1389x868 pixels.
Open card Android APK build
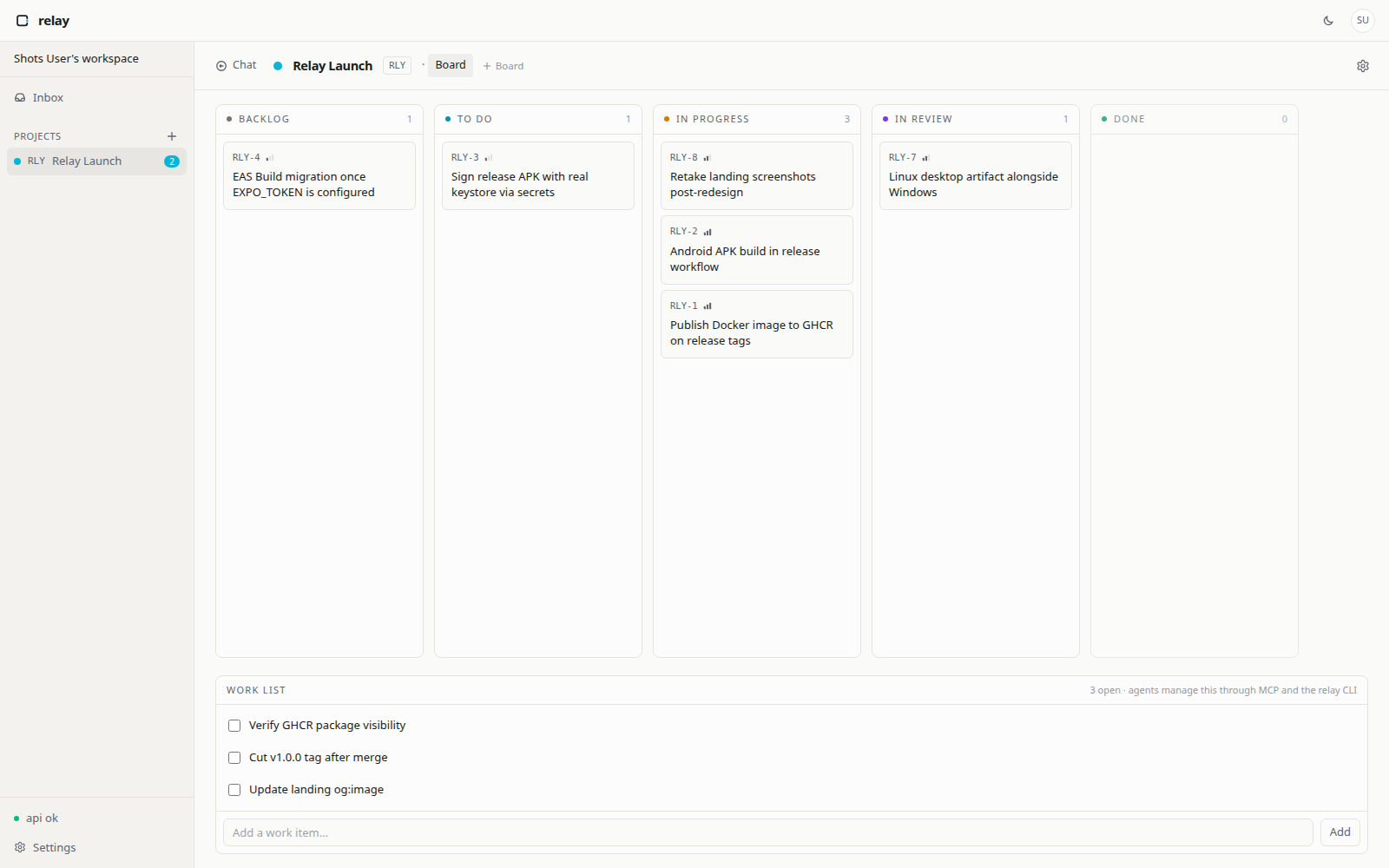[x=757, y=250]
